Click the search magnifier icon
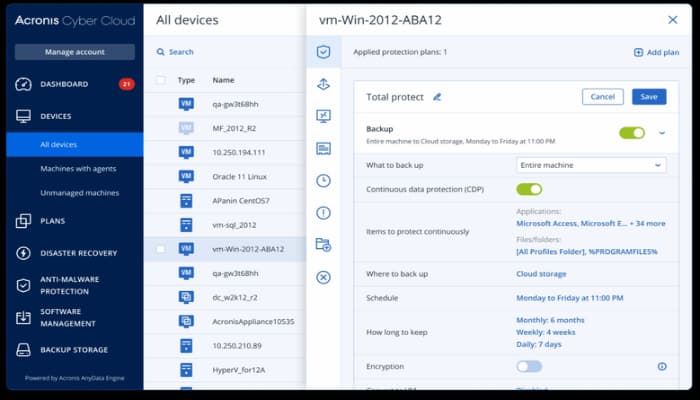 [x=160, y=52]
